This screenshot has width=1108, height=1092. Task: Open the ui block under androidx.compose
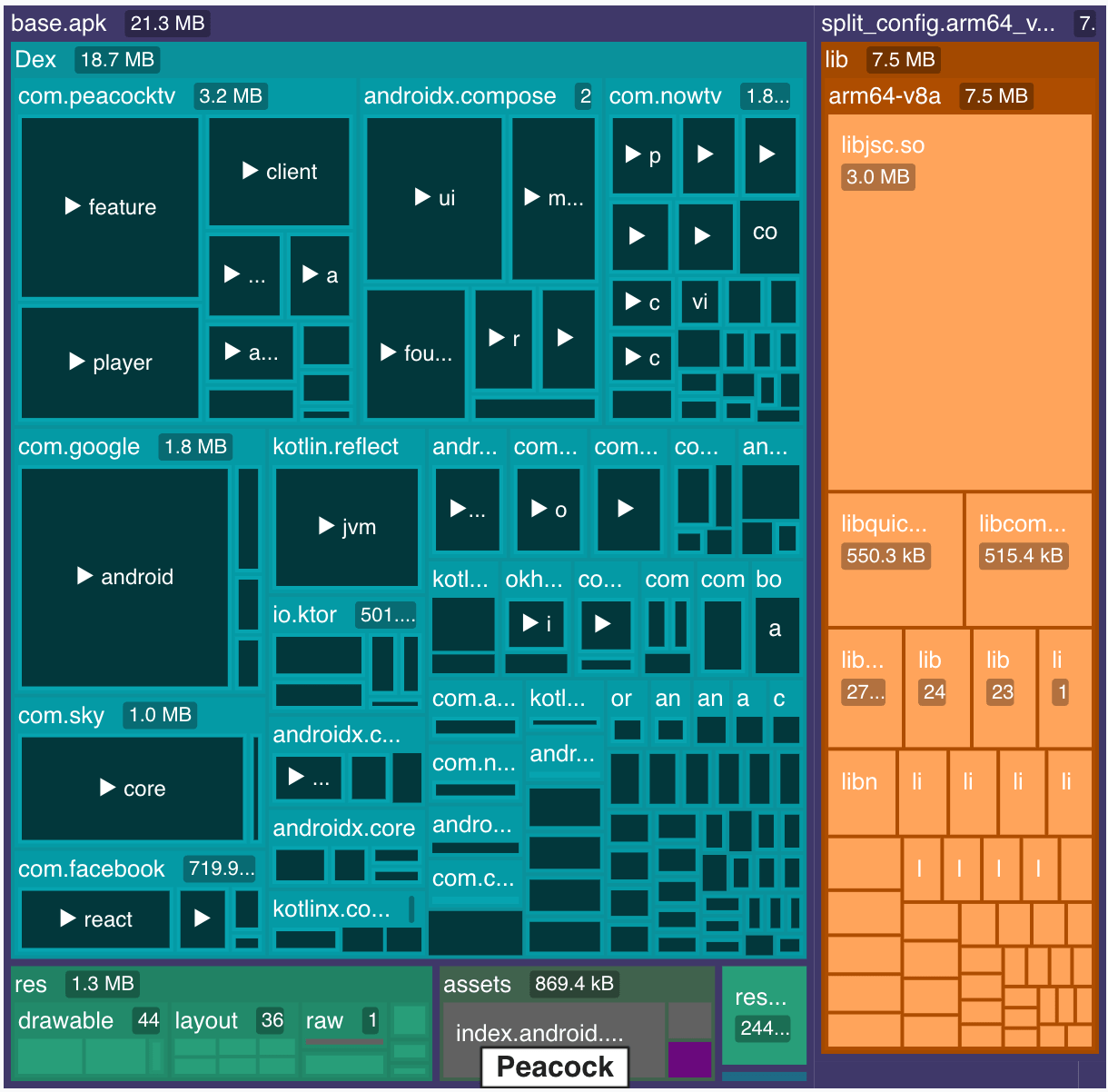(x=434, y=198)
